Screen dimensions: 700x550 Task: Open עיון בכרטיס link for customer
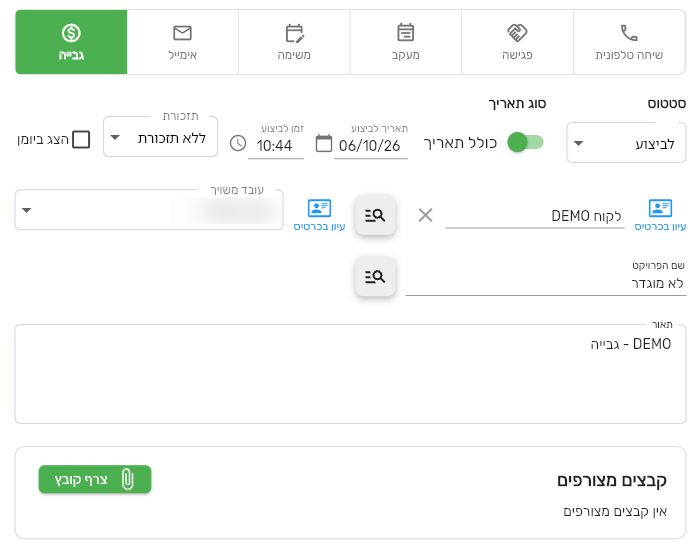660,215
